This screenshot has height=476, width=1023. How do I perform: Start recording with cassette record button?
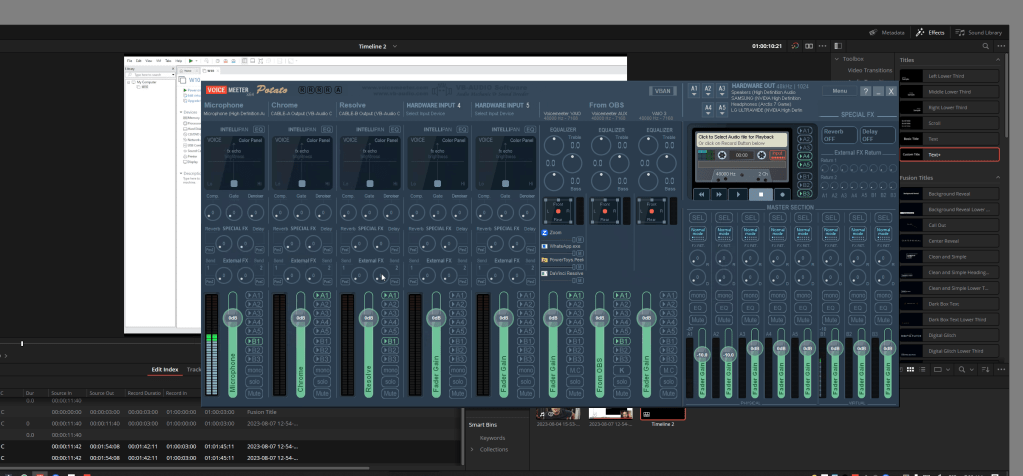click(782, 194)
